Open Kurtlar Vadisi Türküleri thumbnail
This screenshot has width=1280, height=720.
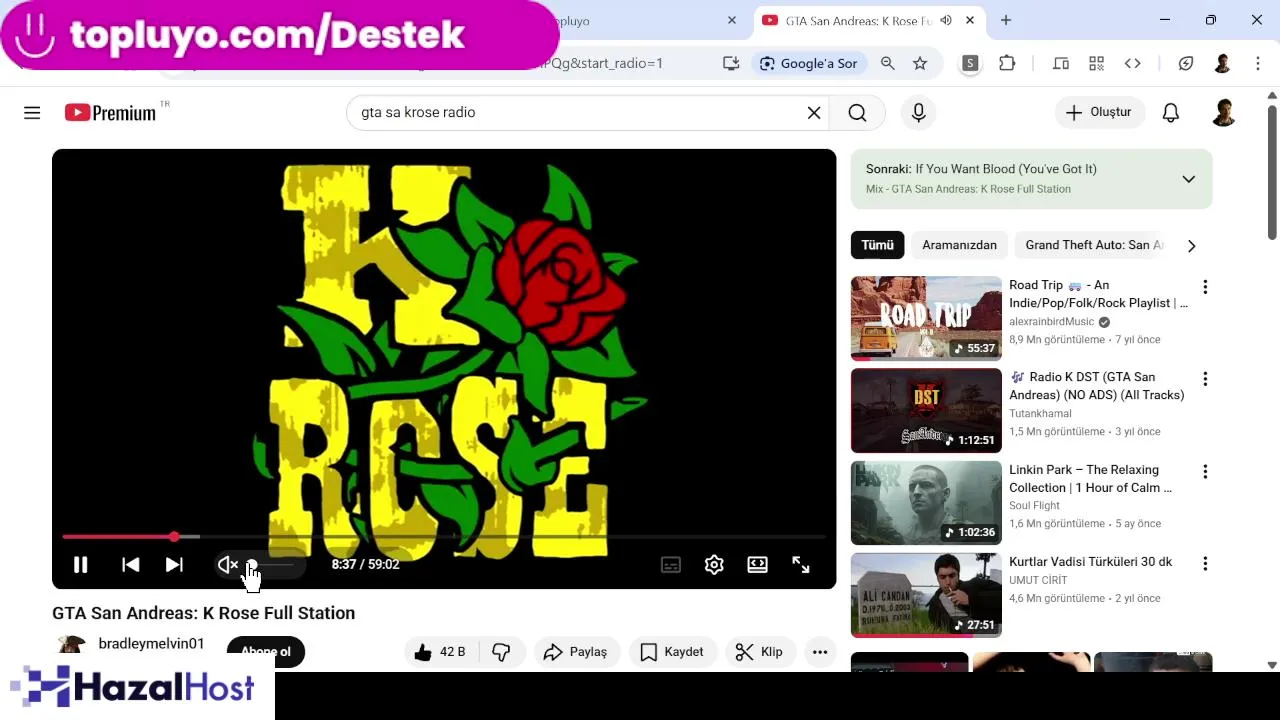click(x=926, y=595)
